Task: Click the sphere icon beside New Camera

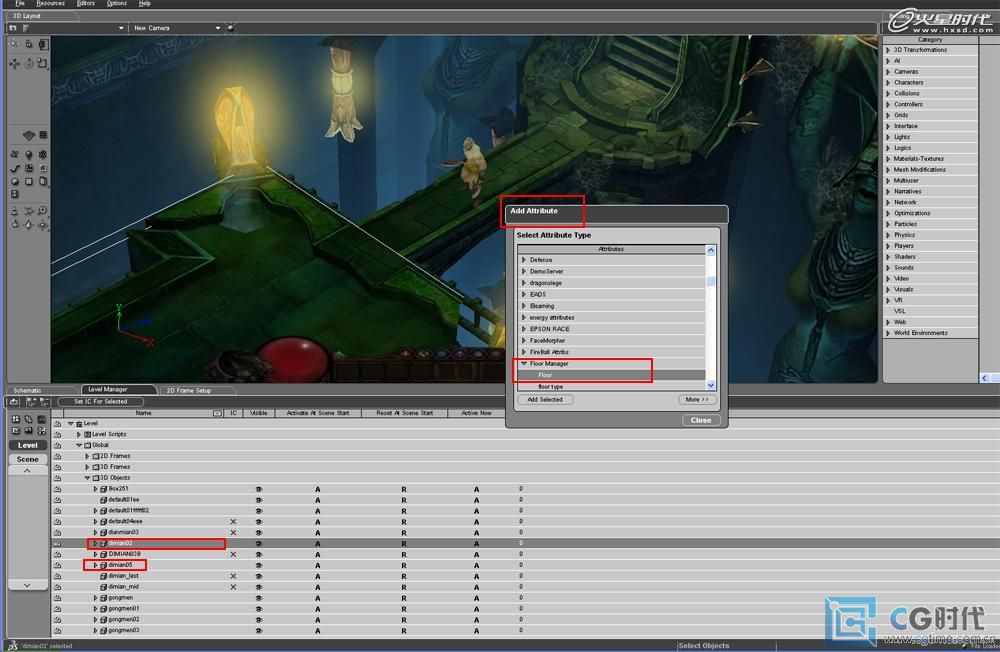Action: (x=230, y=28)
